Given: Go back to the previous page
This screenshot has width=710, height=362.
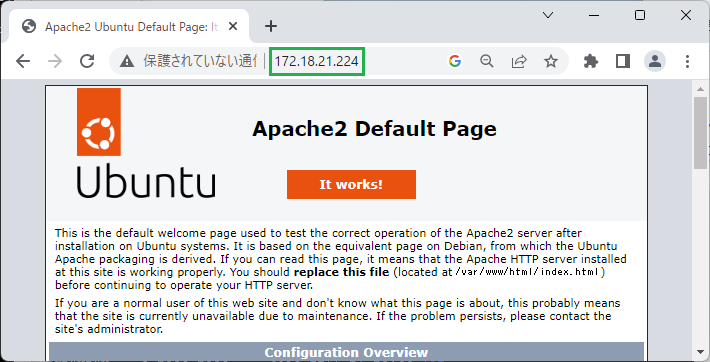Looking at the screenshot, I should [x=23, y=61].
